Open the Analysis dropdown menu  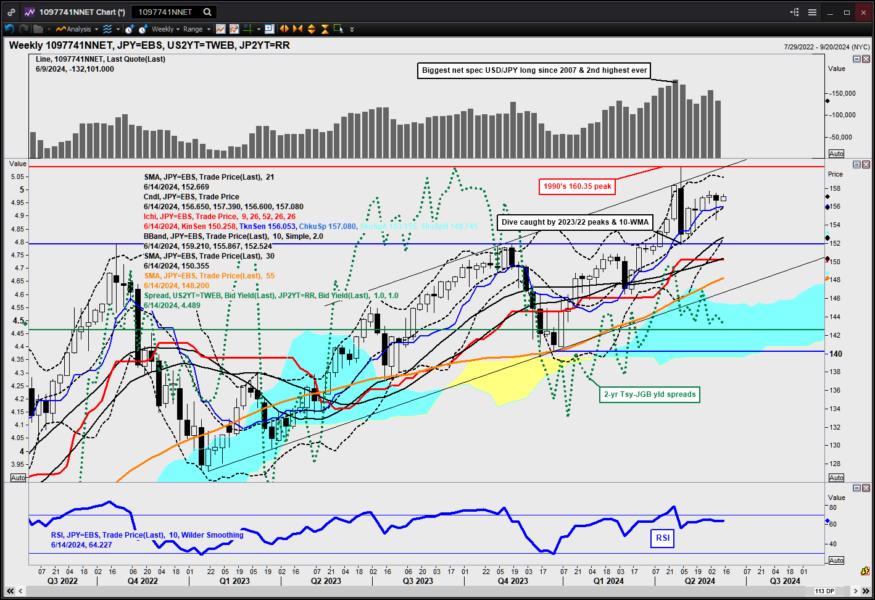pos(77,29)
